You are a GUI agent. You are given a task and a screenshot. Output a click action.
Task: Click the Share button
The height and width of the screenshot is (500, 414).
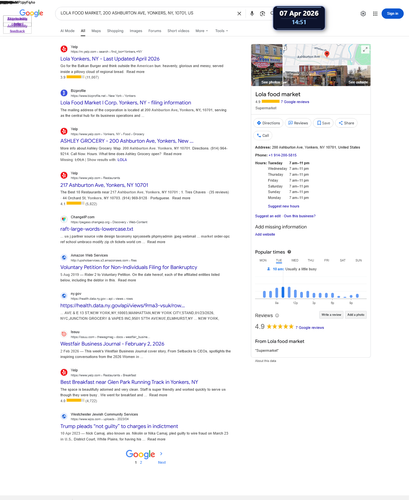[346, 123]
